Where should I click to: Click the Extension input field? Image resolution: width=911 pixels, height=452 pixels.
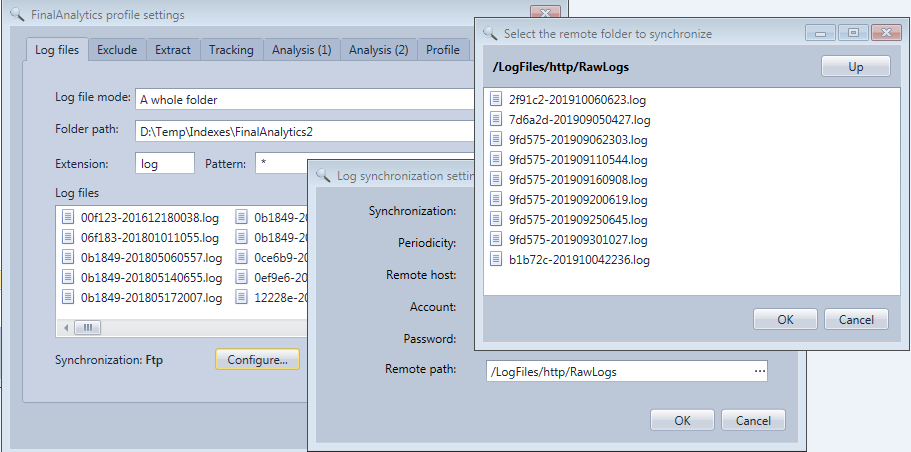tap(164, 163)
